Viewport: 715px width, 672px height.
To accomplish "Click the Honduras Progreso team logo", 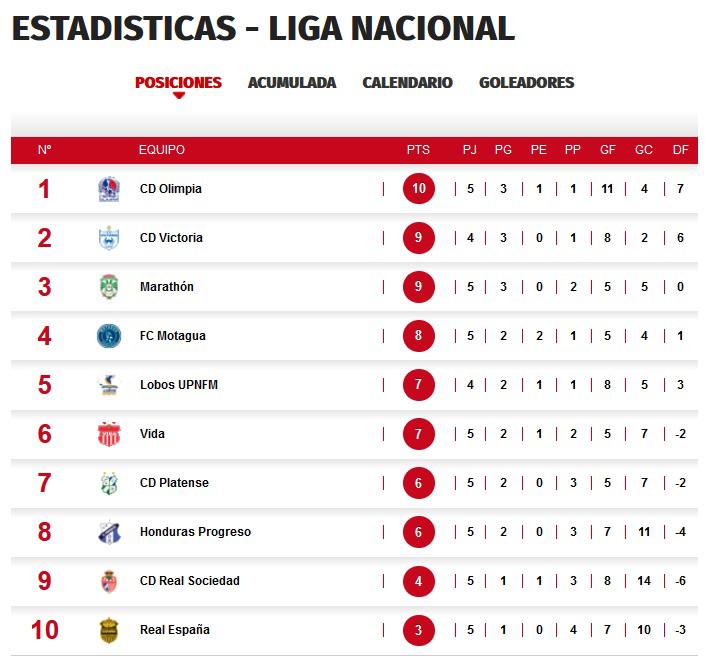I will click(109, 532).
